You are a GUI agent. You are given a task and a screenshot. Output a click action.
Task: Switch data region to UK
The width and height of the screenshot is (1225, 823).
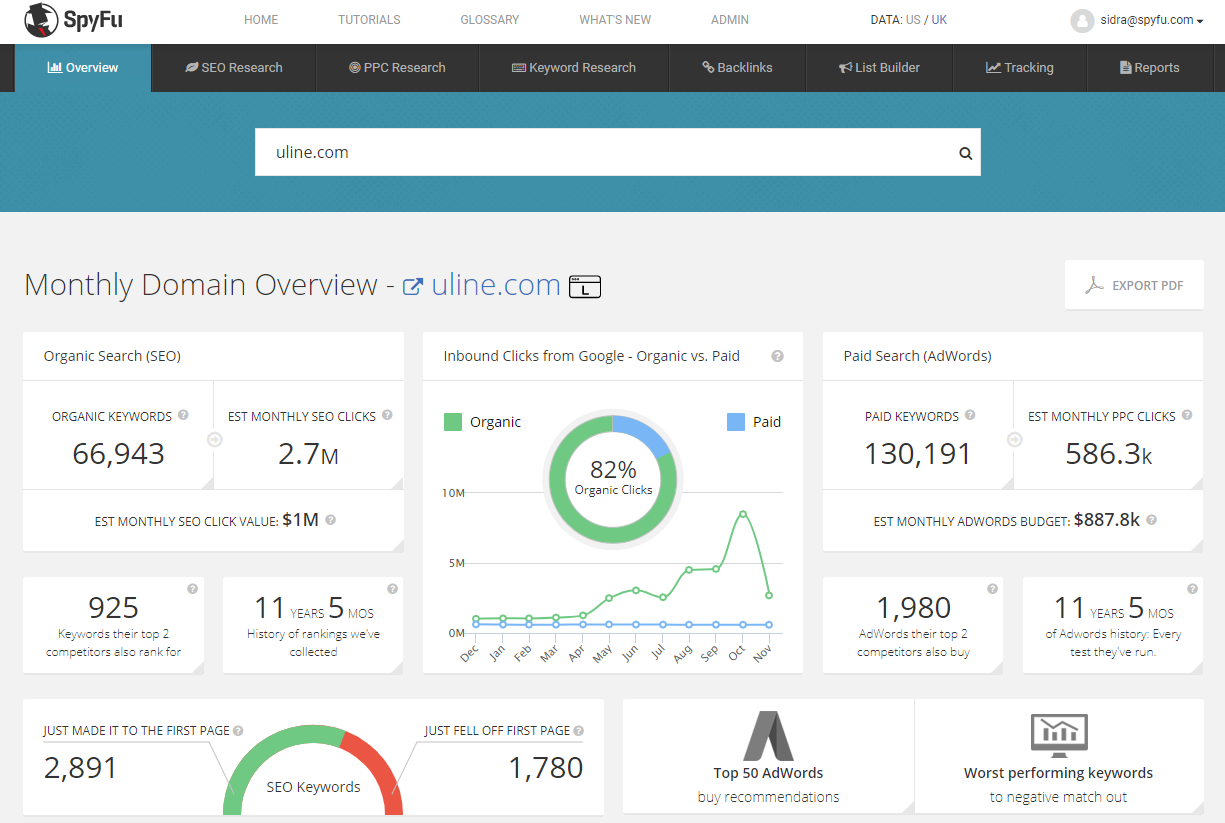point(939,20)
